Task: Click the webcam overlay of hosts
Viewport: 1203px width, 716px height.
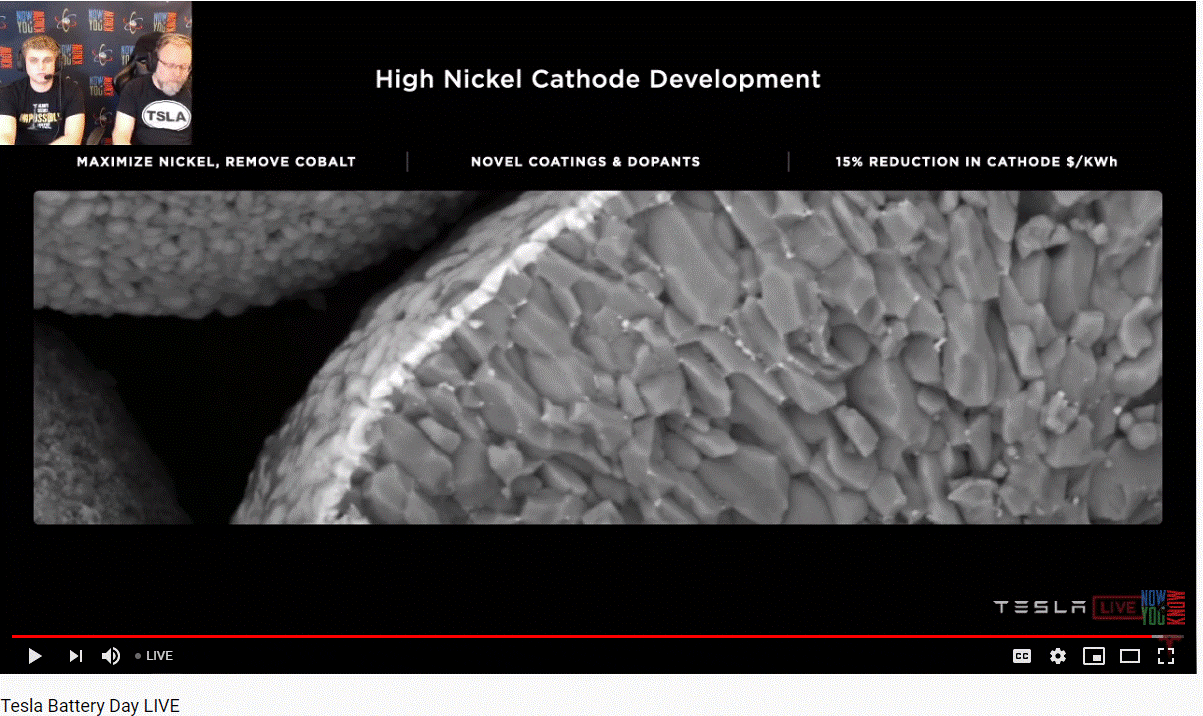Action: (96, 73)
